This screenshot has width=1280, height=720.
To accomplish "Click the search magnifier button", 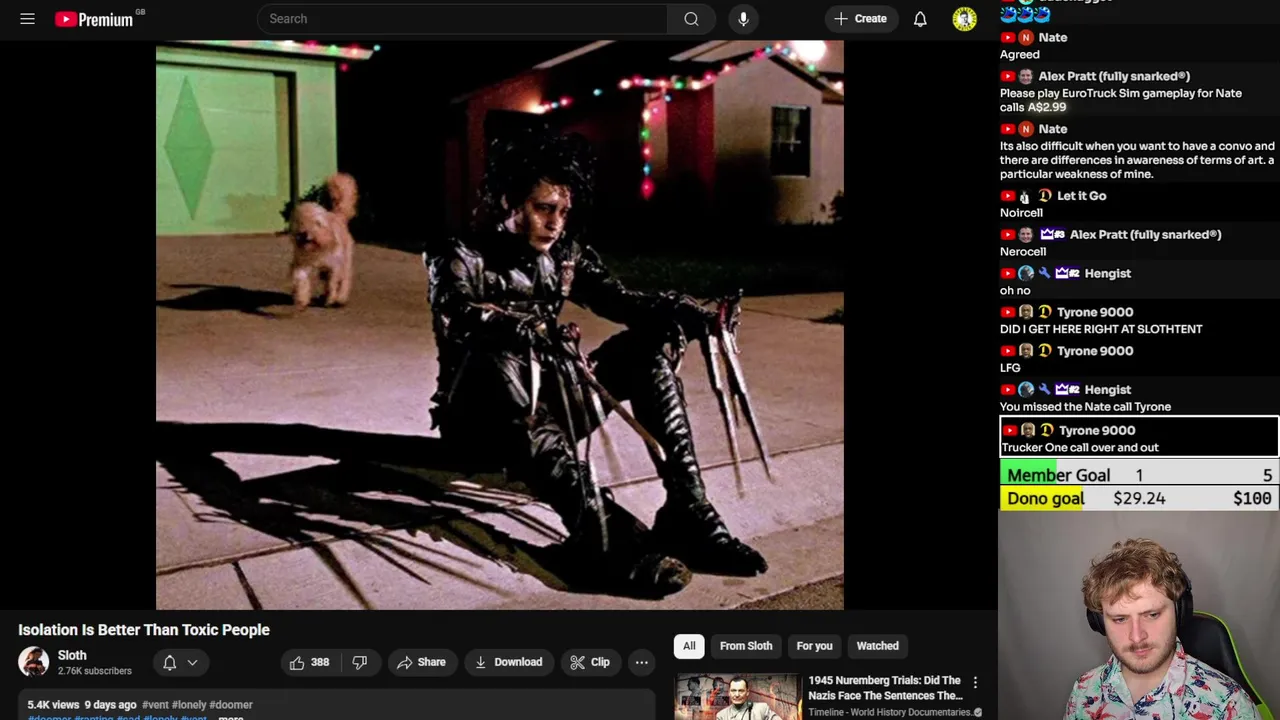I will point(691,19).
